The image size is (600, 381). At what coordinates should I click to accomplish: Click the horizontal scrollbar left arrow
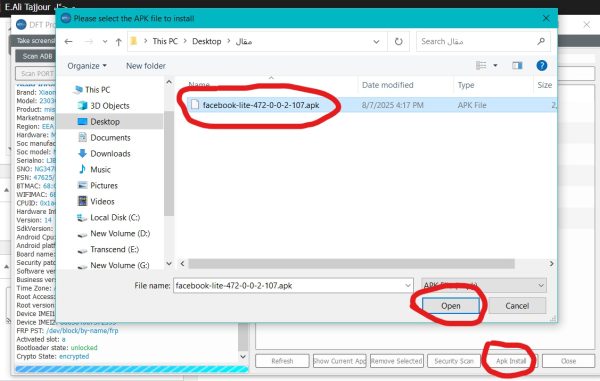tap(183, 264)
